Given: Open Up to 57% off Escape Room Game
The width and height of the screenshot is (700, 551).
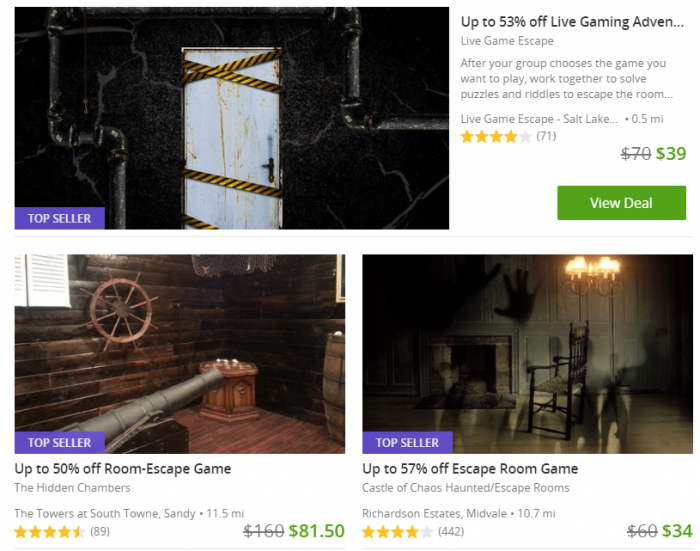Looking at the screenshot, I should tap(470, 469).
